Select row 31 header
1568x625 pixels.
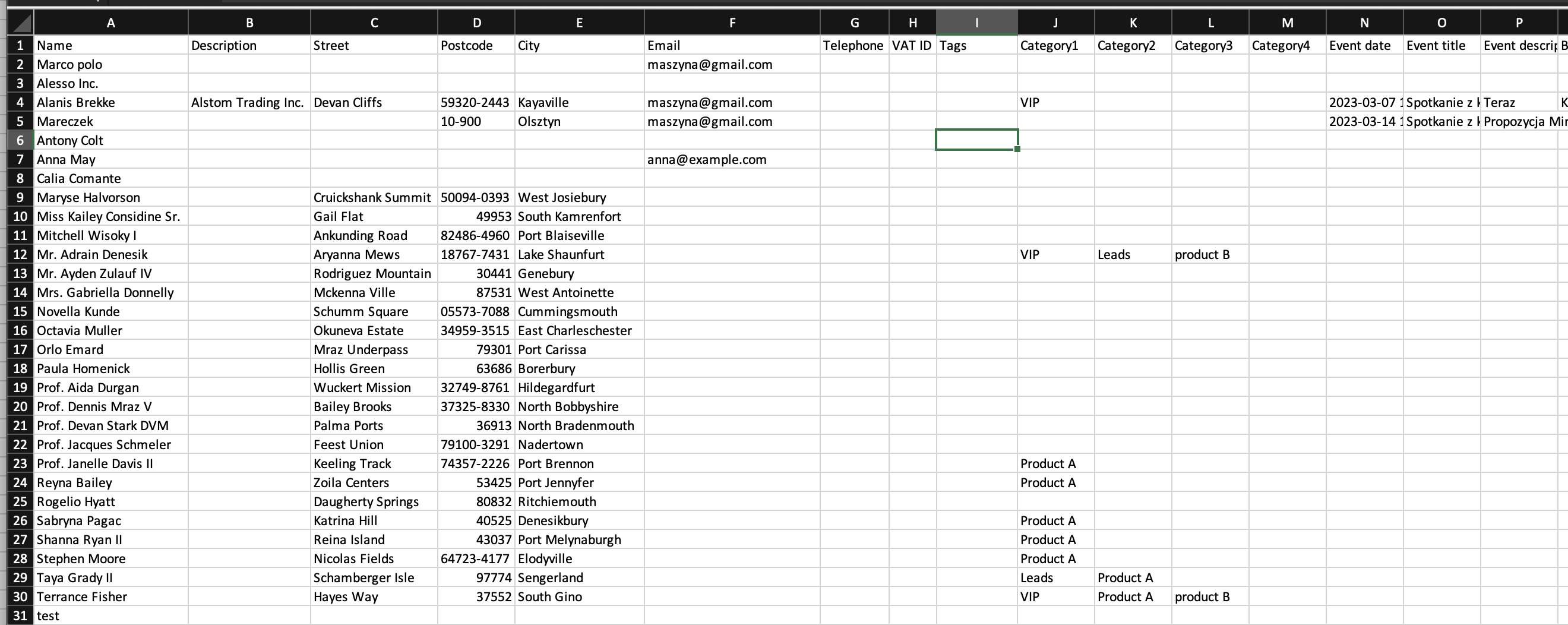tap(20, 616)
